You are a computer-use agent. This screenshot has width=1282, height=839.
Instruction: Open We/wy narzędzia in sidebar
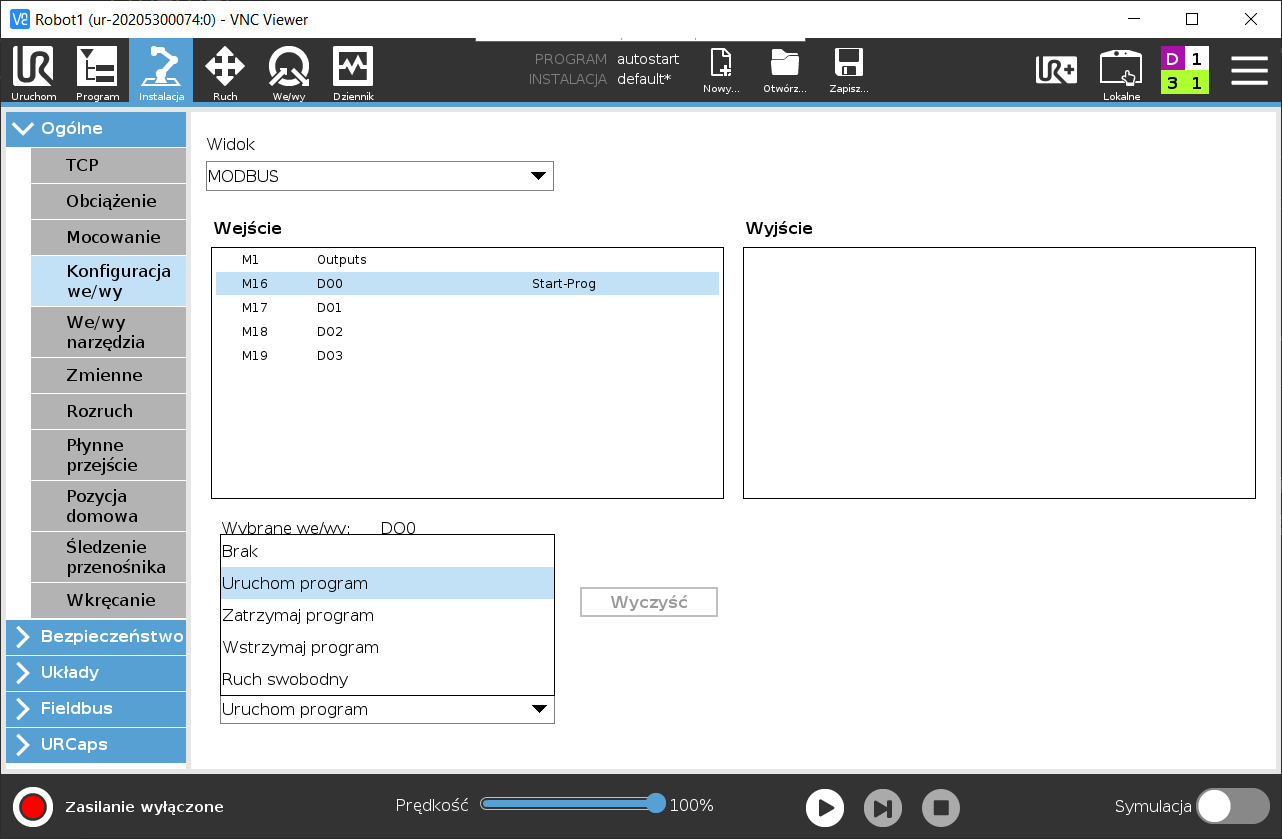click(108, 332)
